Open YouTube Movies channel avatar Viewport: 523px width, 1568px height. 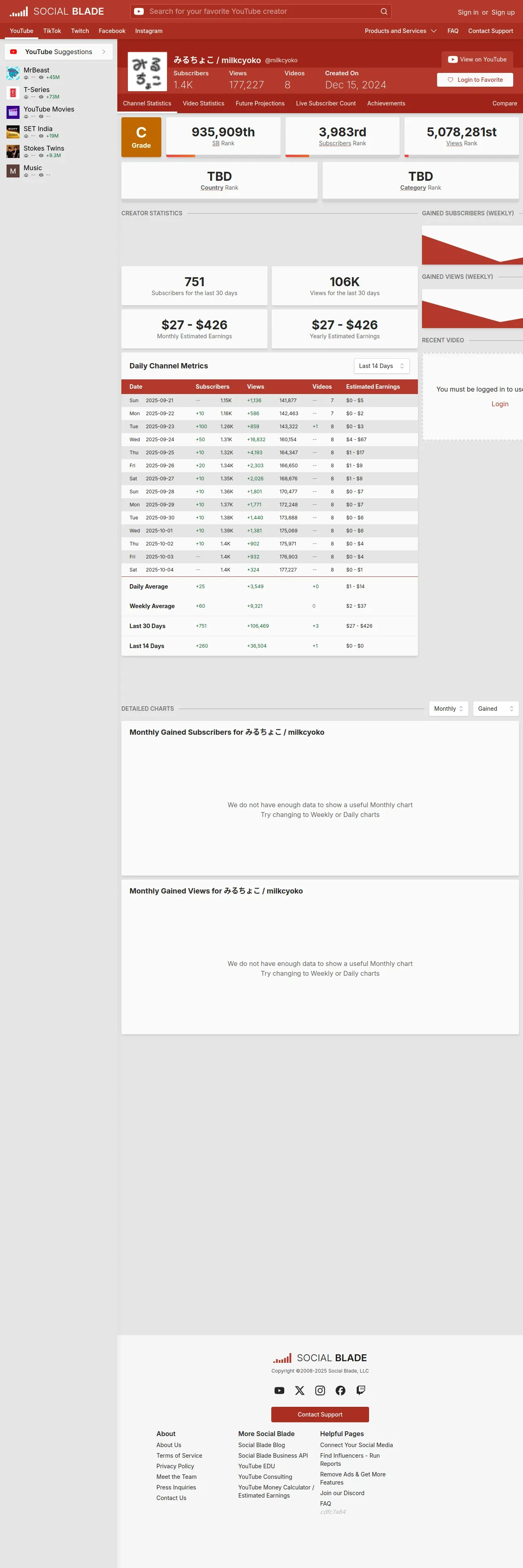(x=13, y=112)
